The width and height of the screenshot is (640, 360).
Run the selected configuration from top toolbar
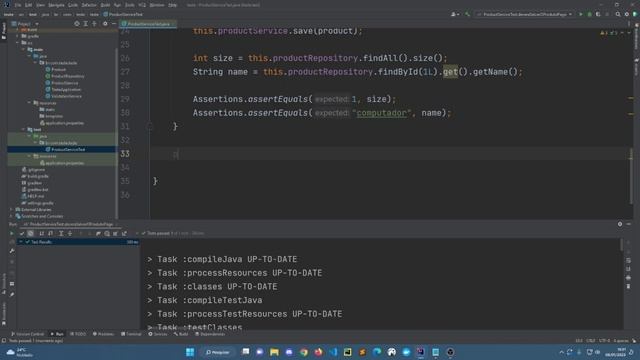581,14
